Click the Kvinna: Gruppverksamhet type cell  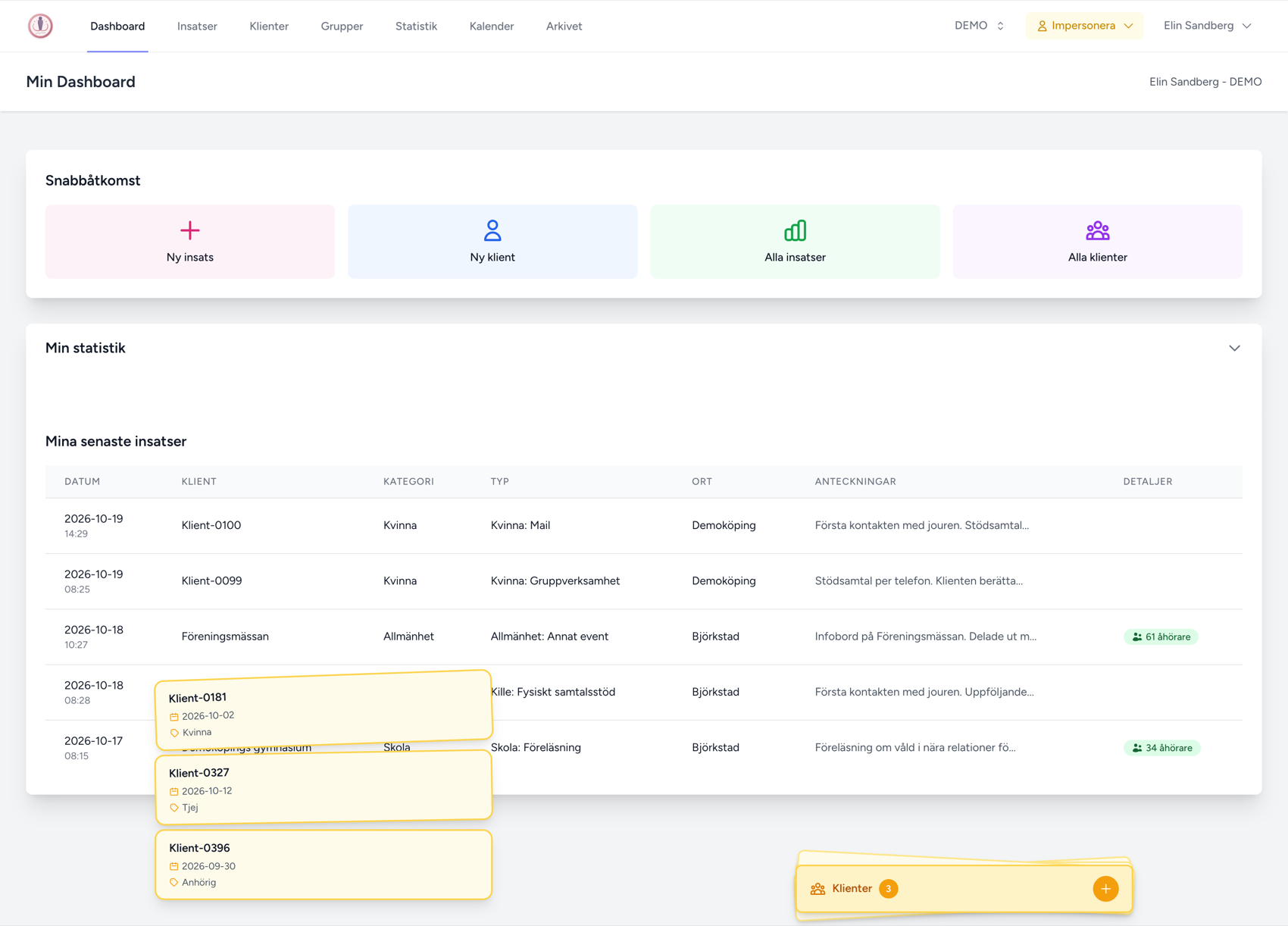(555, 581)
